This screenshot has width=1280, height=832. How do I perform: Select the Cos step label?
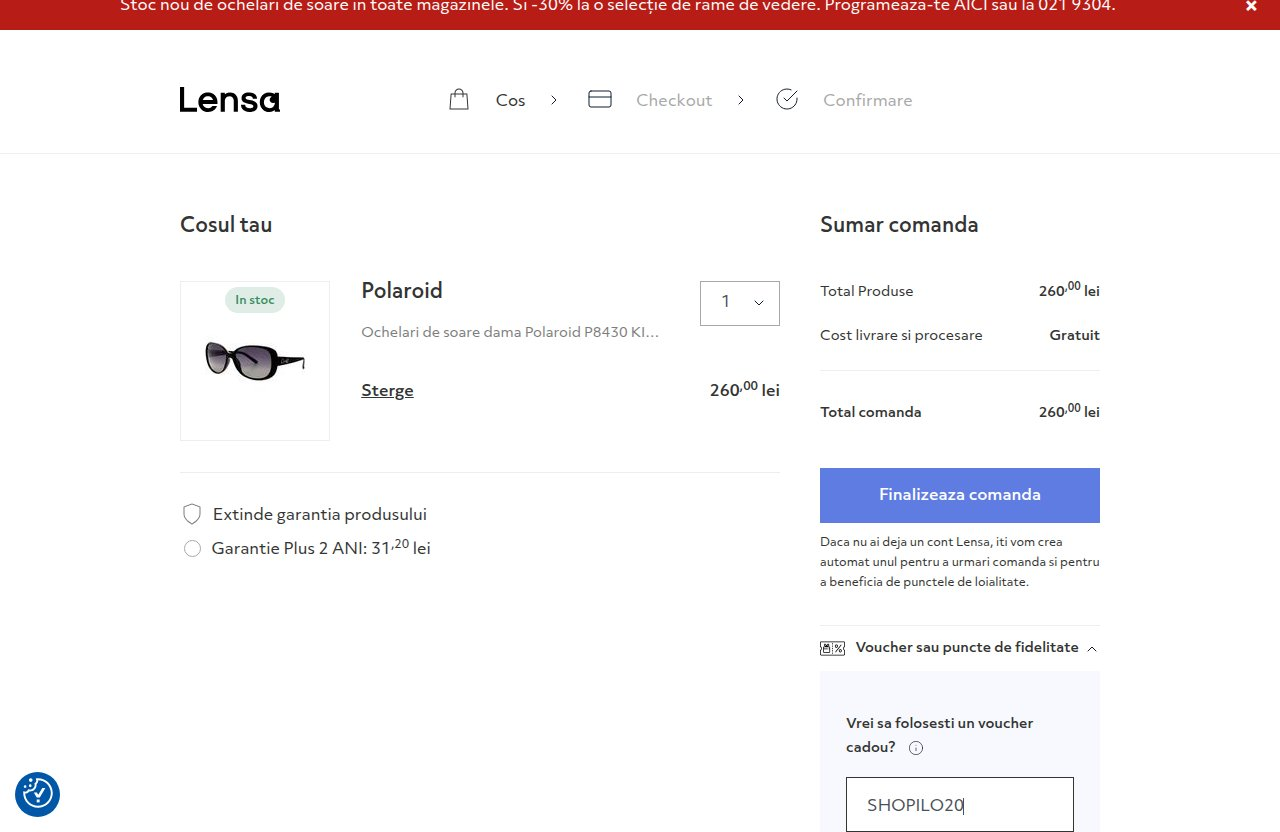[510, 100]
